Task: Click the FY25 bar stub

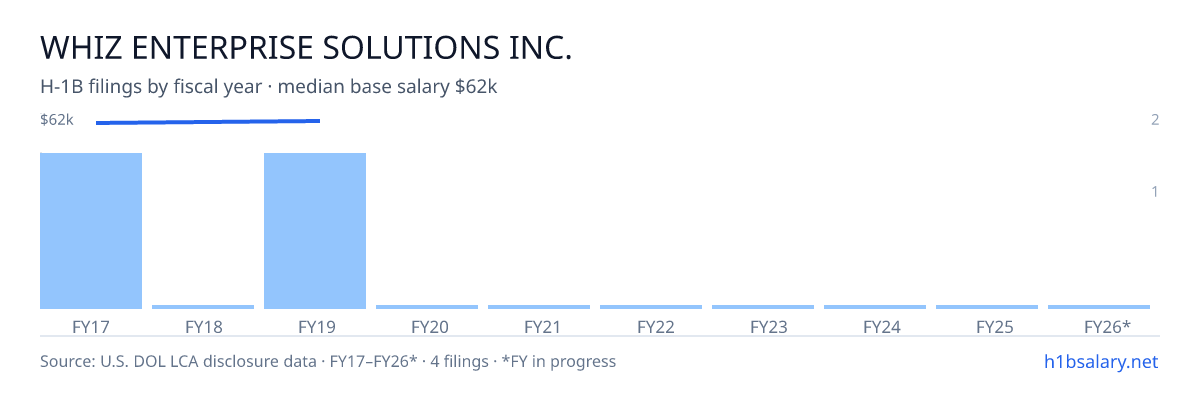Action: click(987, 307)
